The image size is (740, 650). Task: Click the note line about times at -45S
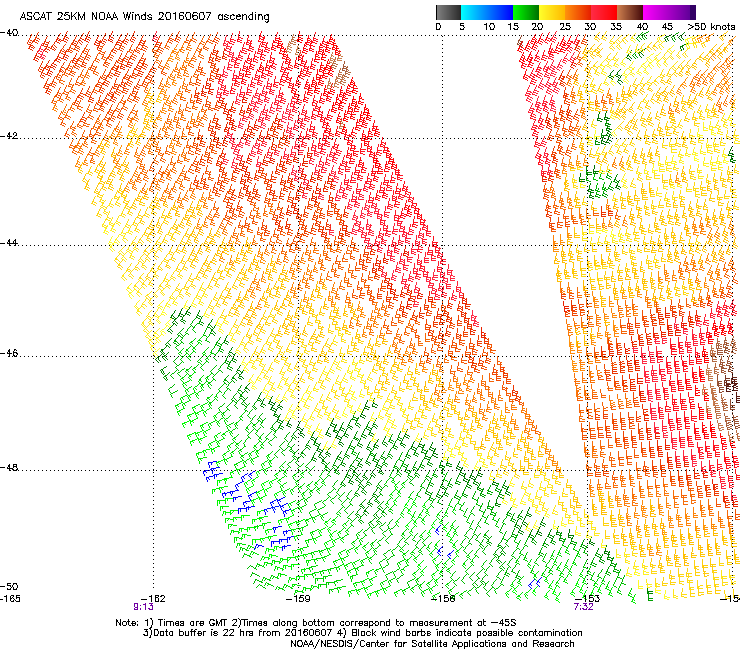tap(316, 623)
